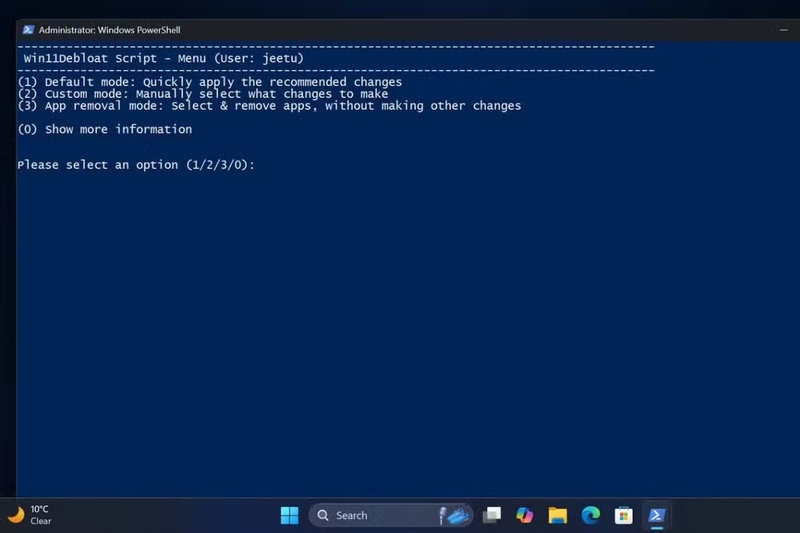The width and height of the screenshot is (800, 533).
Task: Click the taskbar Search box
Action: (391, 515)
